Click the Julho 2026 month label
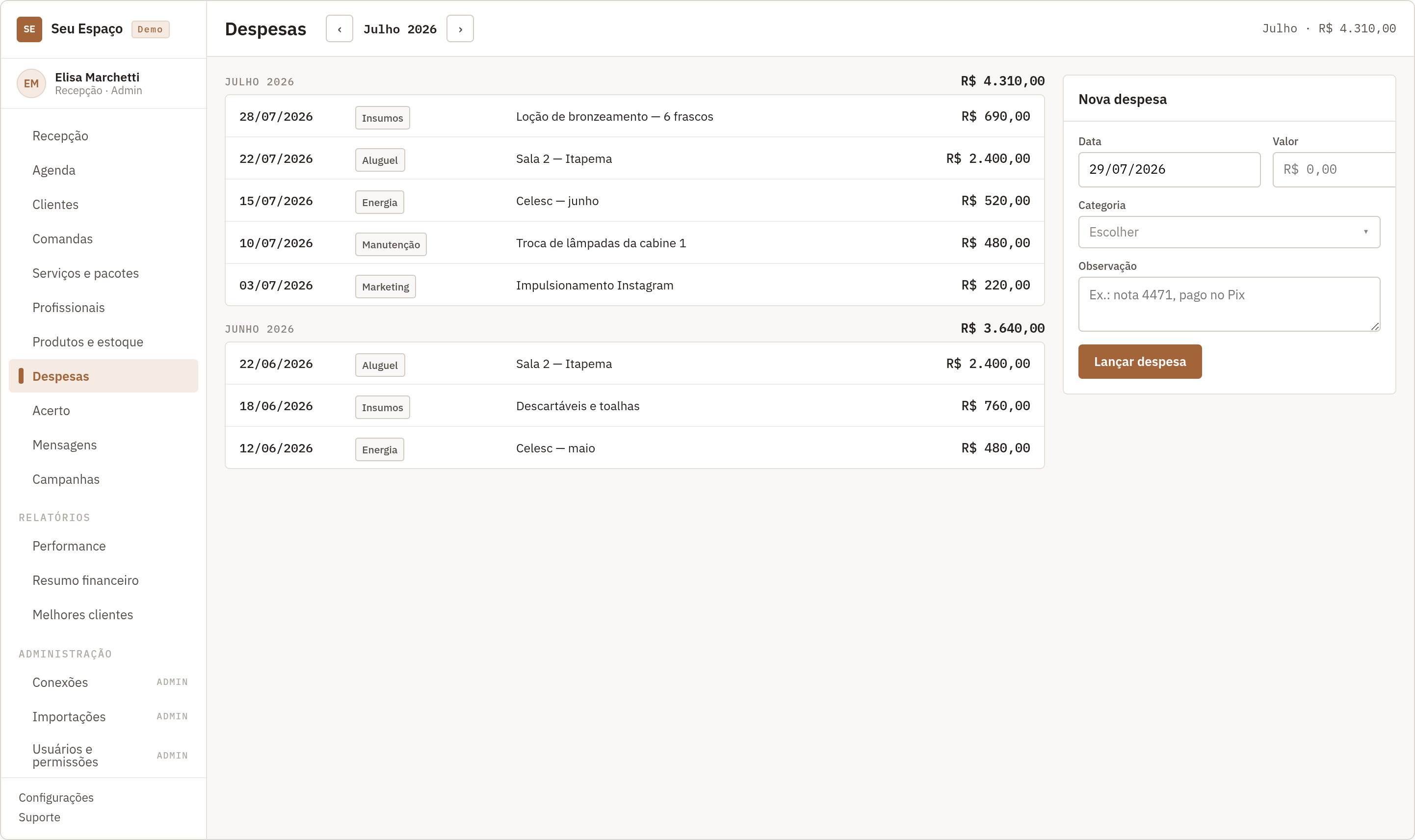The height and width of the screenshot is (840, 1415). coord(399,29)
